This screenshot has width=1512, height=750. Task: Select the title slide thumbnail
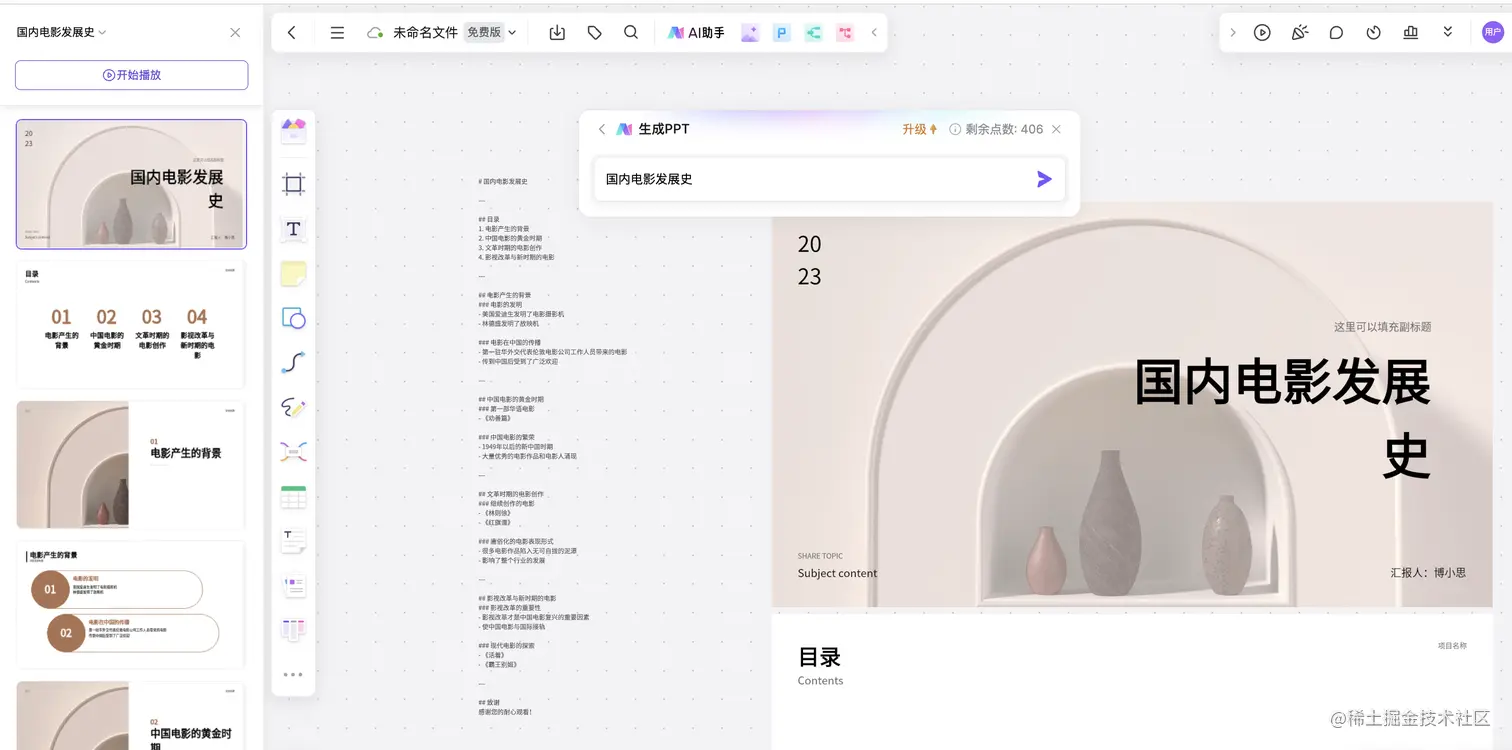(131, 184)
